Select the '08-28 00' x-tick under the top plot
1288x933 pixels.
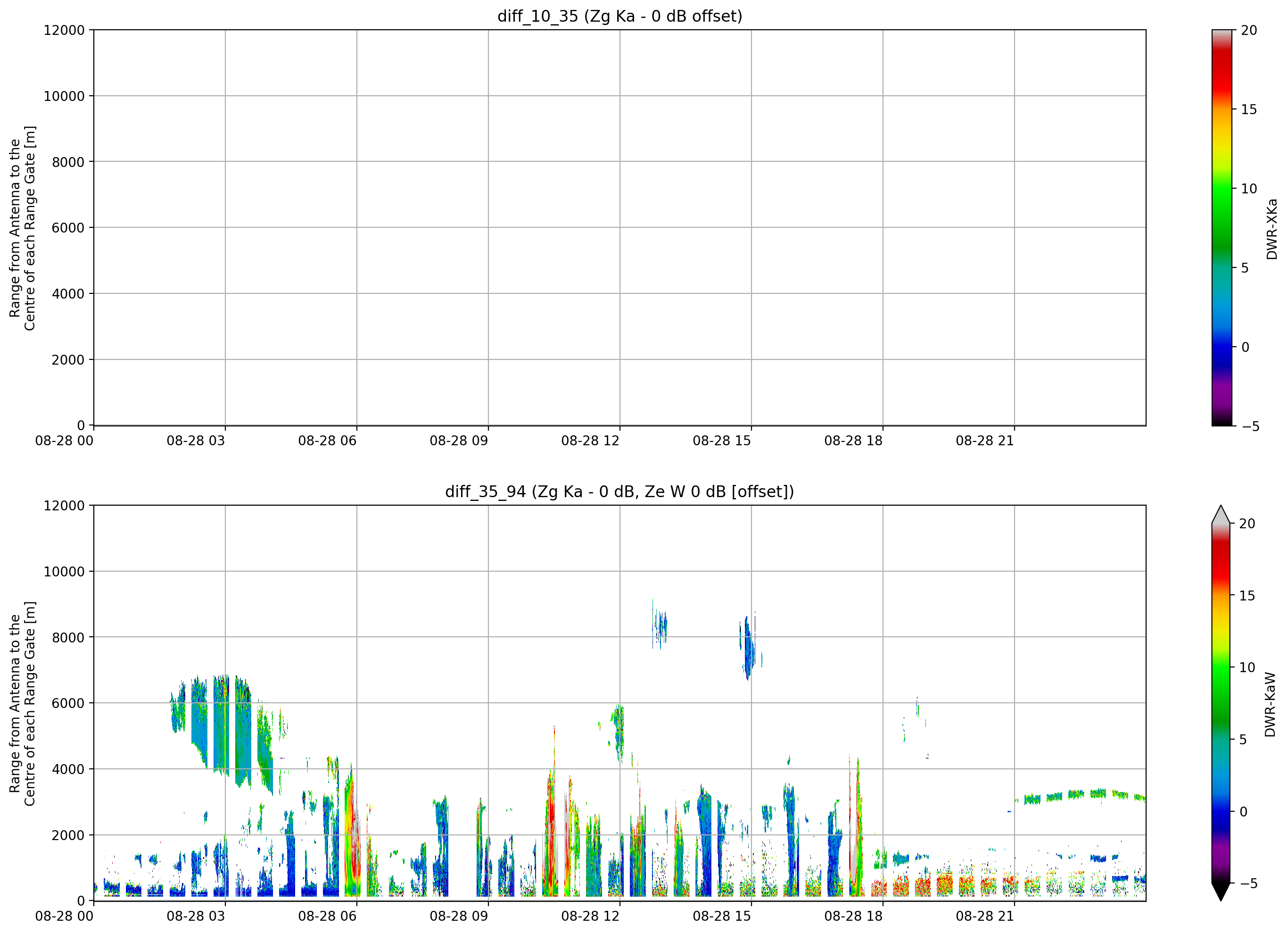pos(64,441)
